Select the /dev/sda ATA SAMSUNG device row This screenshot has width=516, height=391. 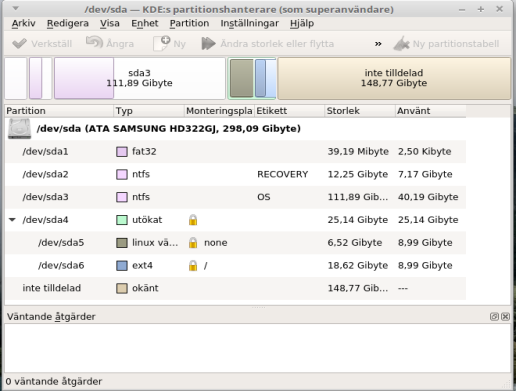point(235,129)
